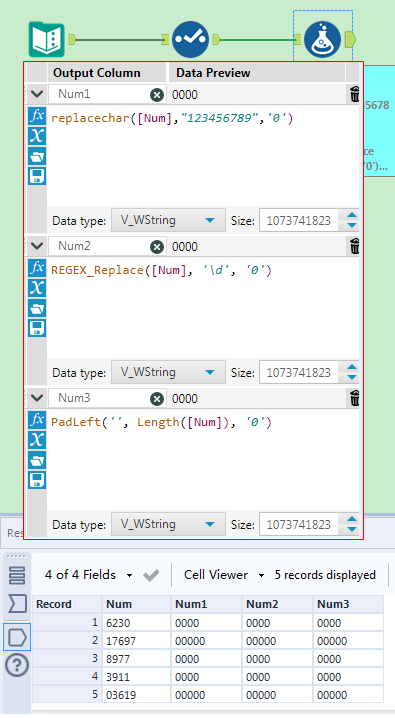Delete the Num1 expression with trash icon
The image size is (395, 718).
coord(355,94)
